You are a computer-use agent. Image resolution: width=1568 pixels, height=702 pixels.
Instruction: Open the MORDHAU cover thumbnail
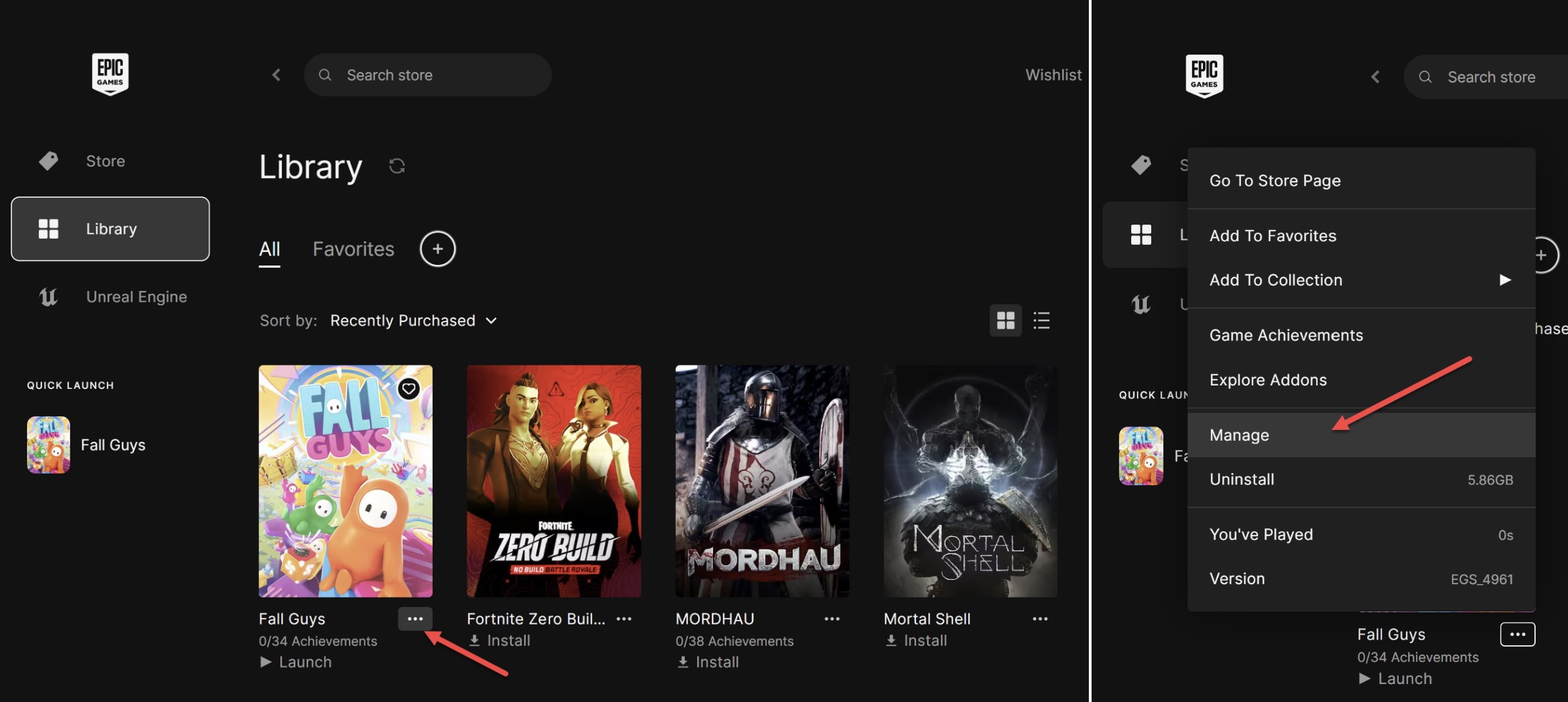click(762, 481)
